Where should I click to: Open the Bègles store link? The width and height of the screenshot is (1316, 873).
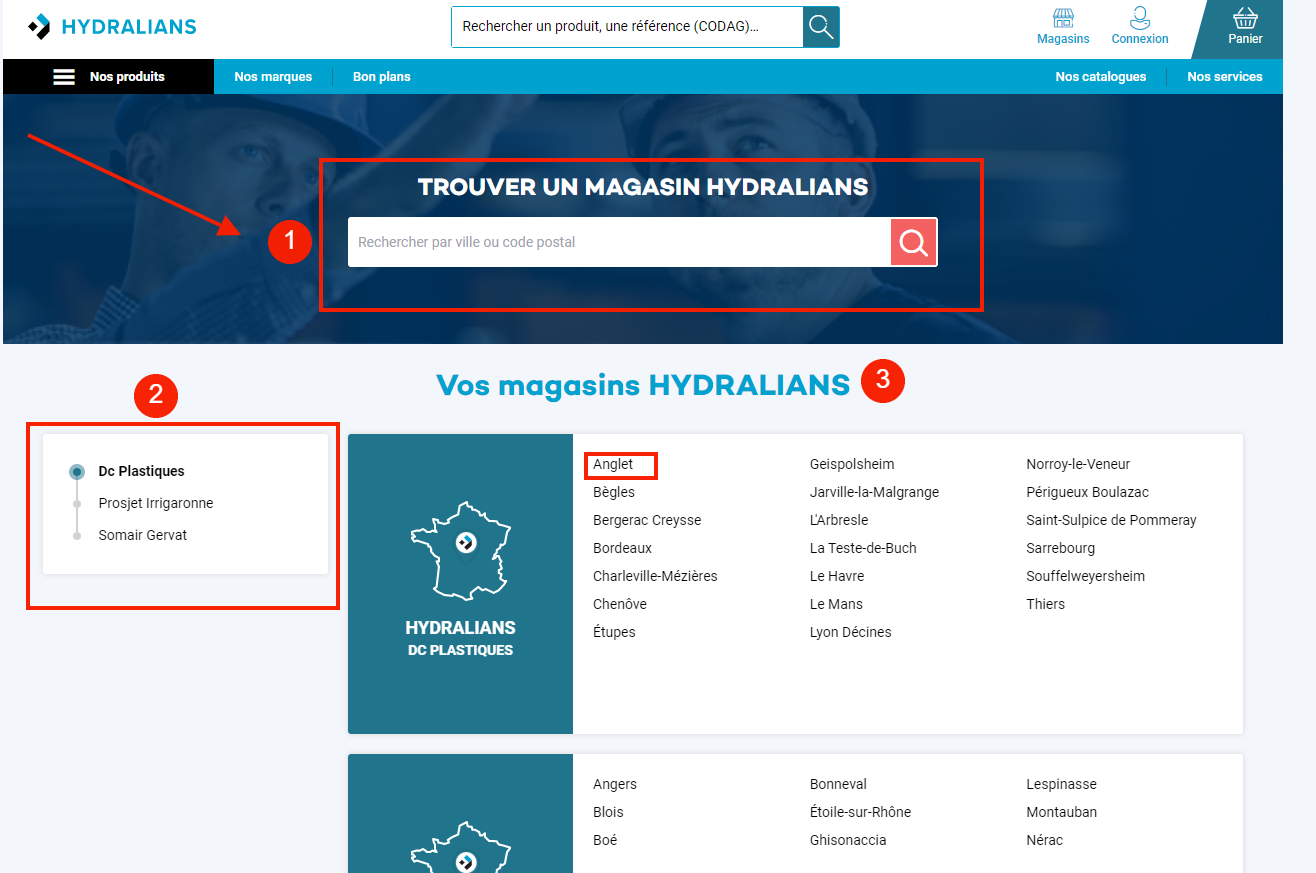point(614,492)
